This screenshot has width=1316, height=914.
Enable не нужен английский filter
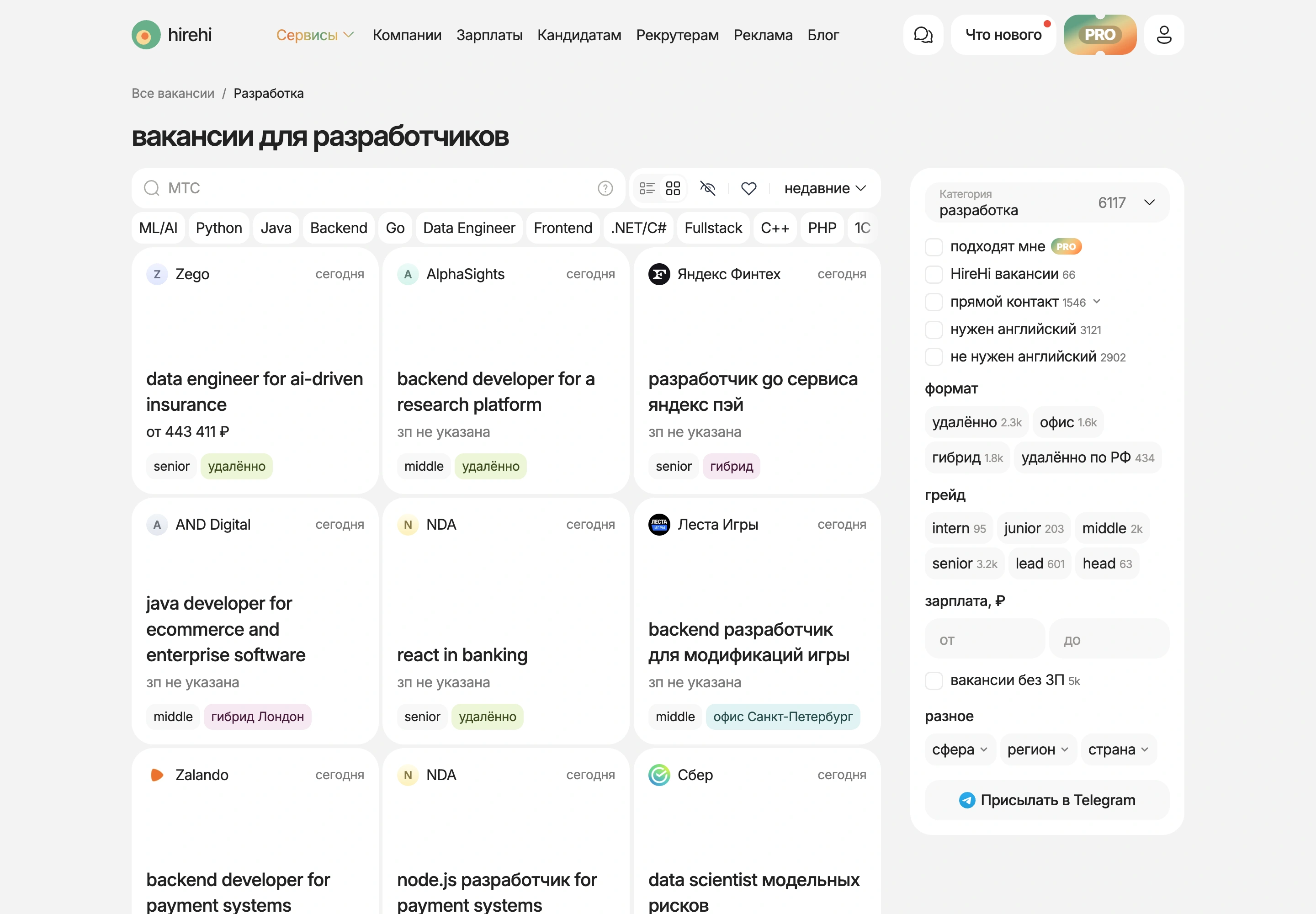click(x=934, y=357)
